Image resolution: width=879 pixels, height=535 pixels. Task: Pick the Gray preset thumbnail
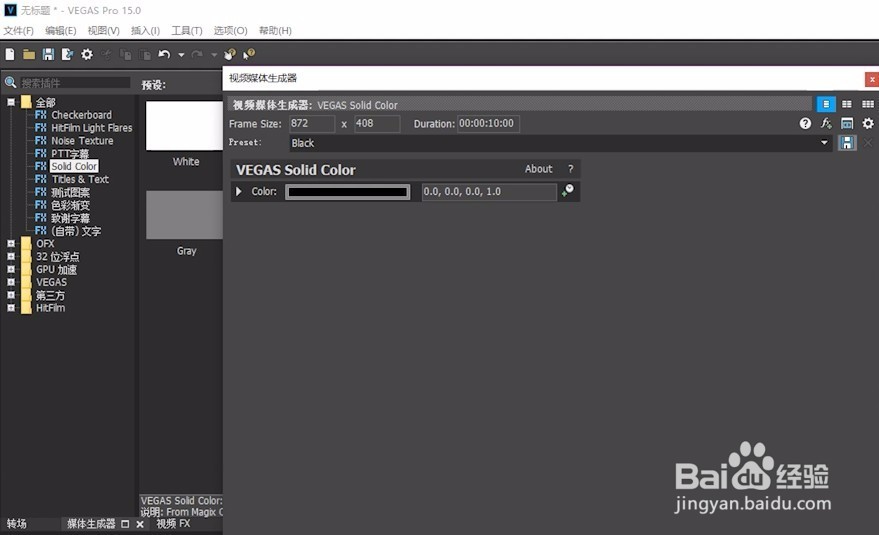coord(184,215)
